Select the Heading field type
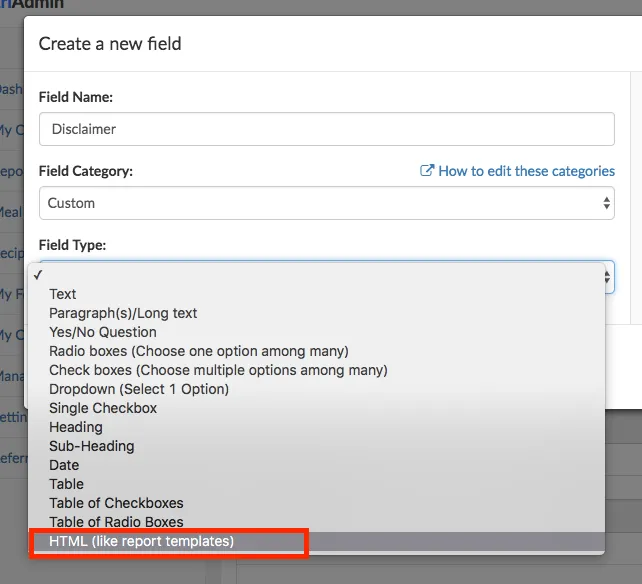Viewport: 642px width, 584px height. 76,427
